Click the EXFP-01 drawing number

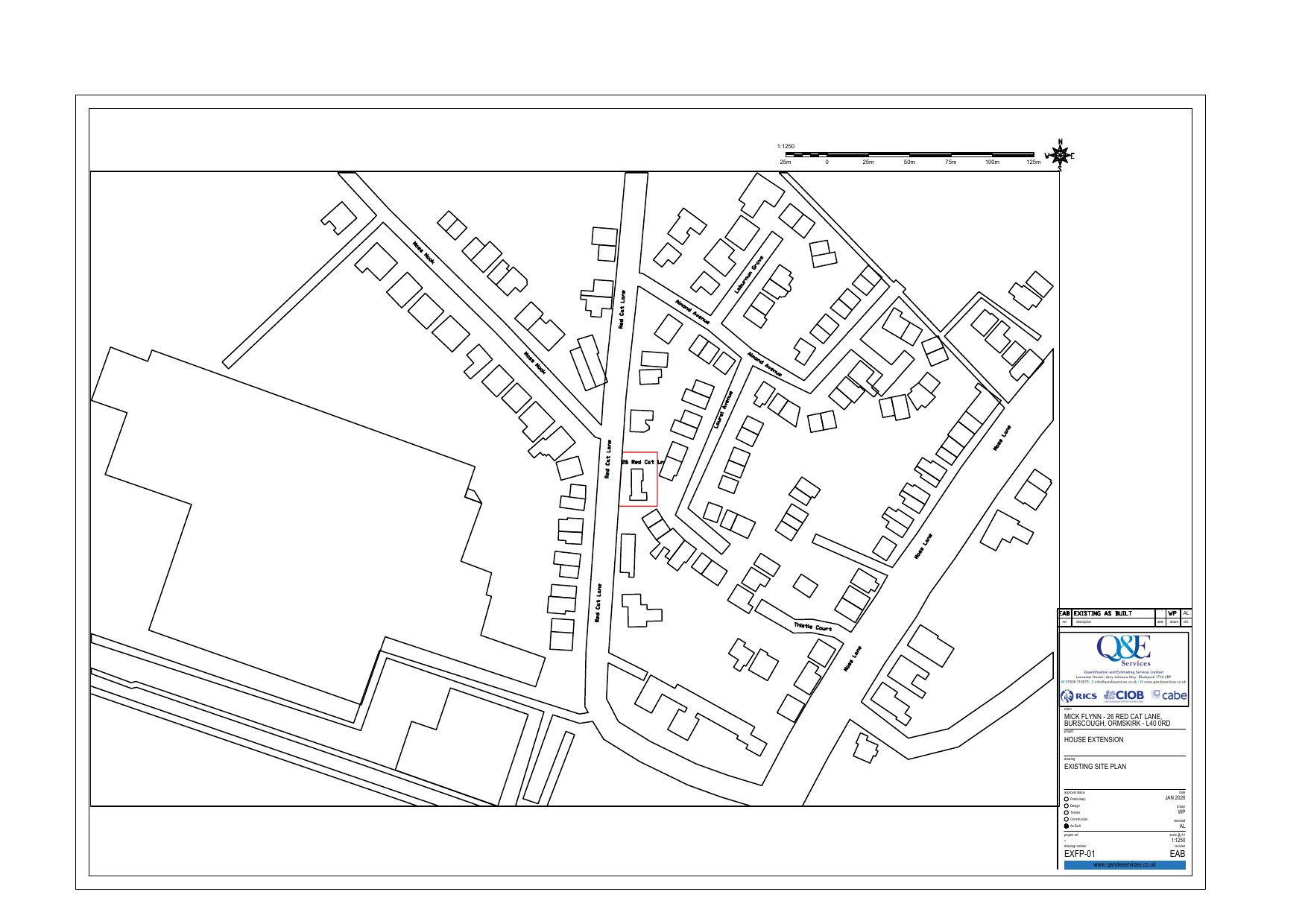(1079, 854)
